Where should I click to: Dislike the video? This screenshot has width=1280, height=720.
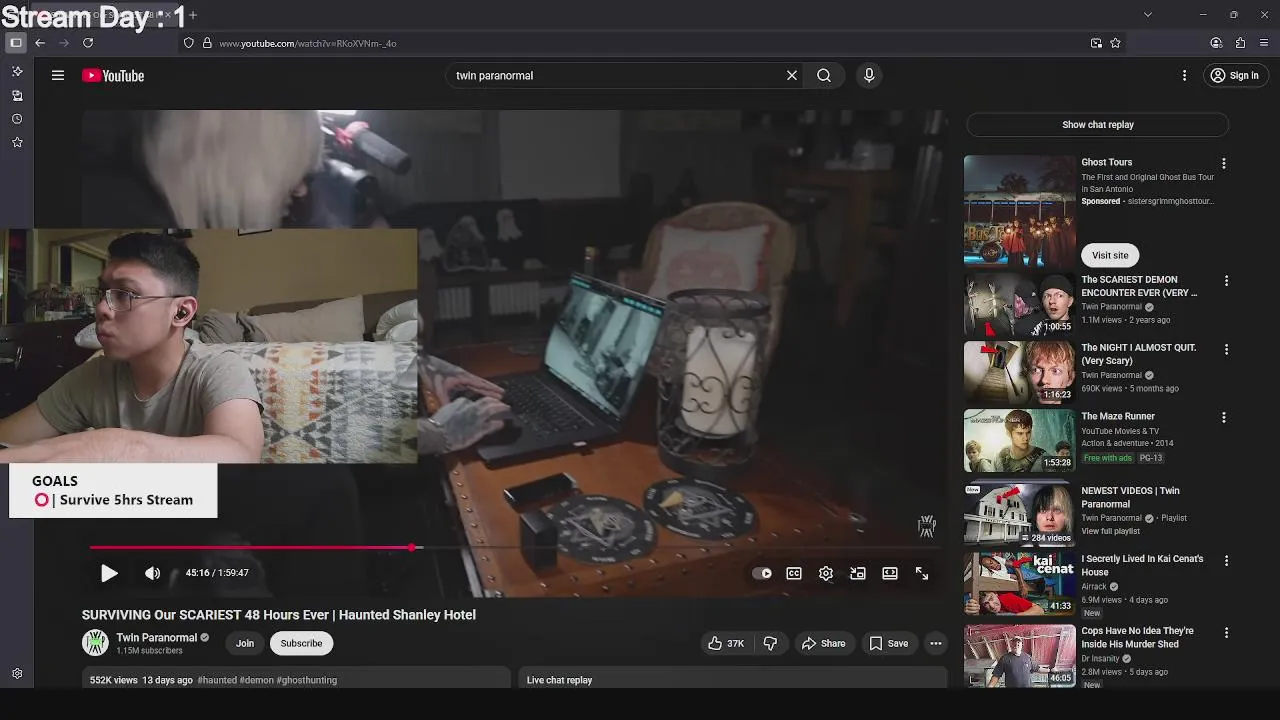[x=770, y=643]
